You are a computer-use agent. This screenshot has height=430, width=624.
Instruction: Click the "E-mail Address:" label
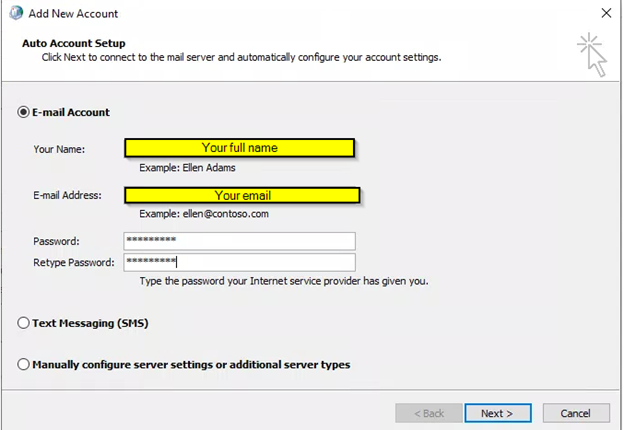(67, 195)
